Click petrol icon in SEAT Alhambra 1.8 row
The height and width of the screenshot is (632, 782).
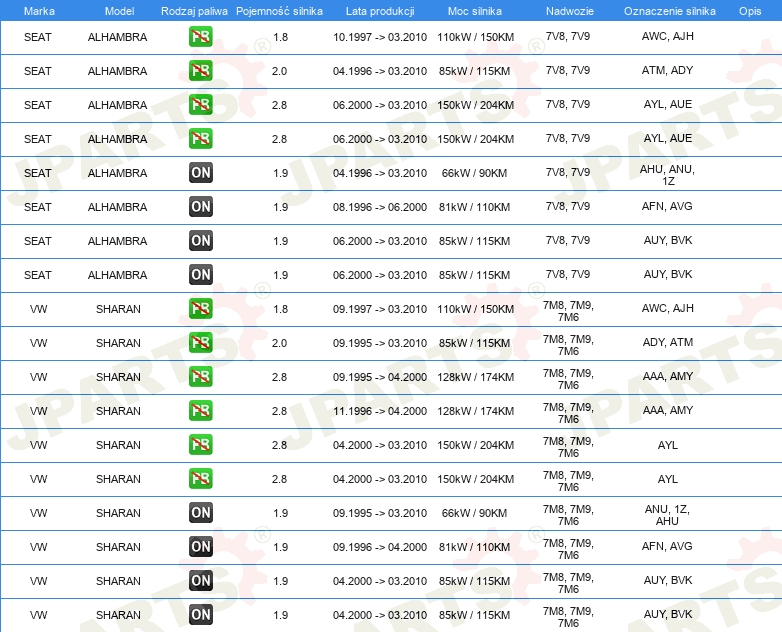[x=200, y=37]
